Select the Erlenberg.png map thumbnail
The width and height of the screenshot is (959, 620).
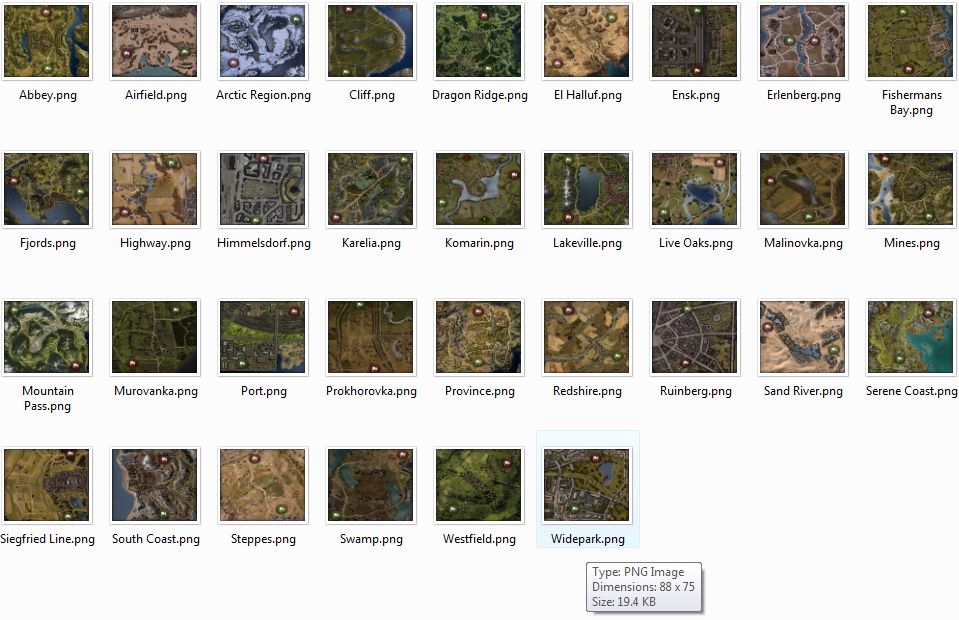coord(802,41)
